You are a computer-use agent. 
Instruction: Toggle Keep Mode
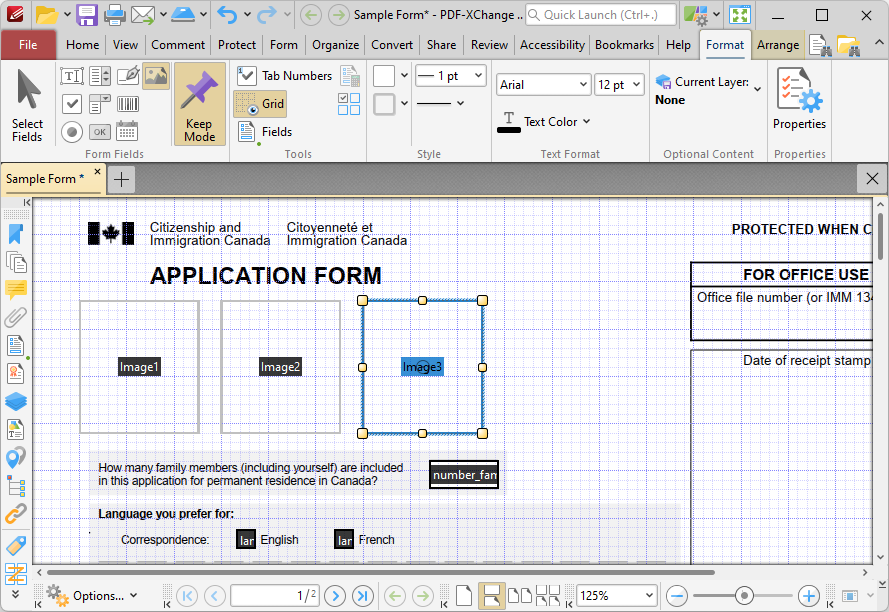pos(200,104)
